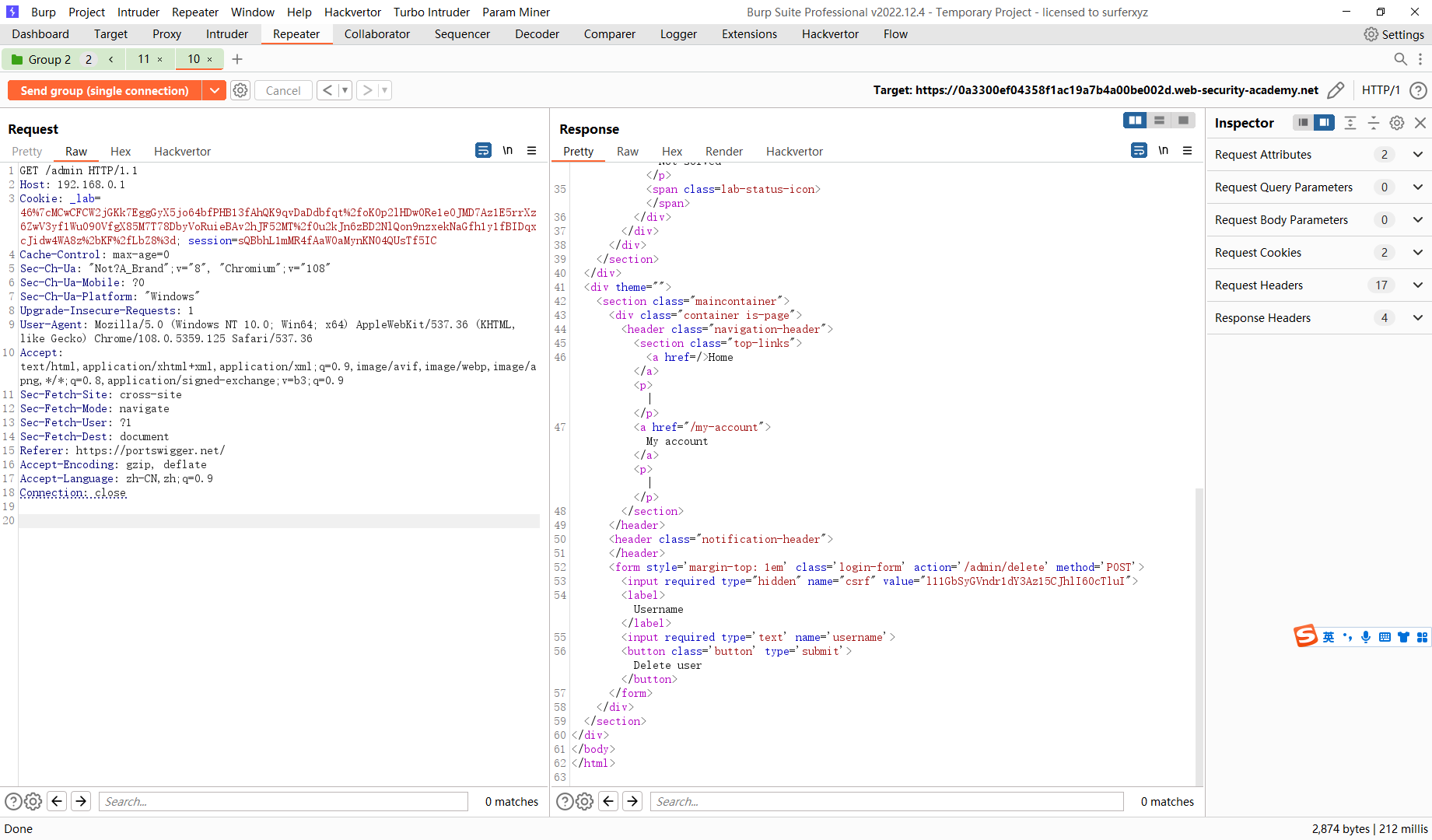Open the Send group dropdown arrow

(215, 90)
